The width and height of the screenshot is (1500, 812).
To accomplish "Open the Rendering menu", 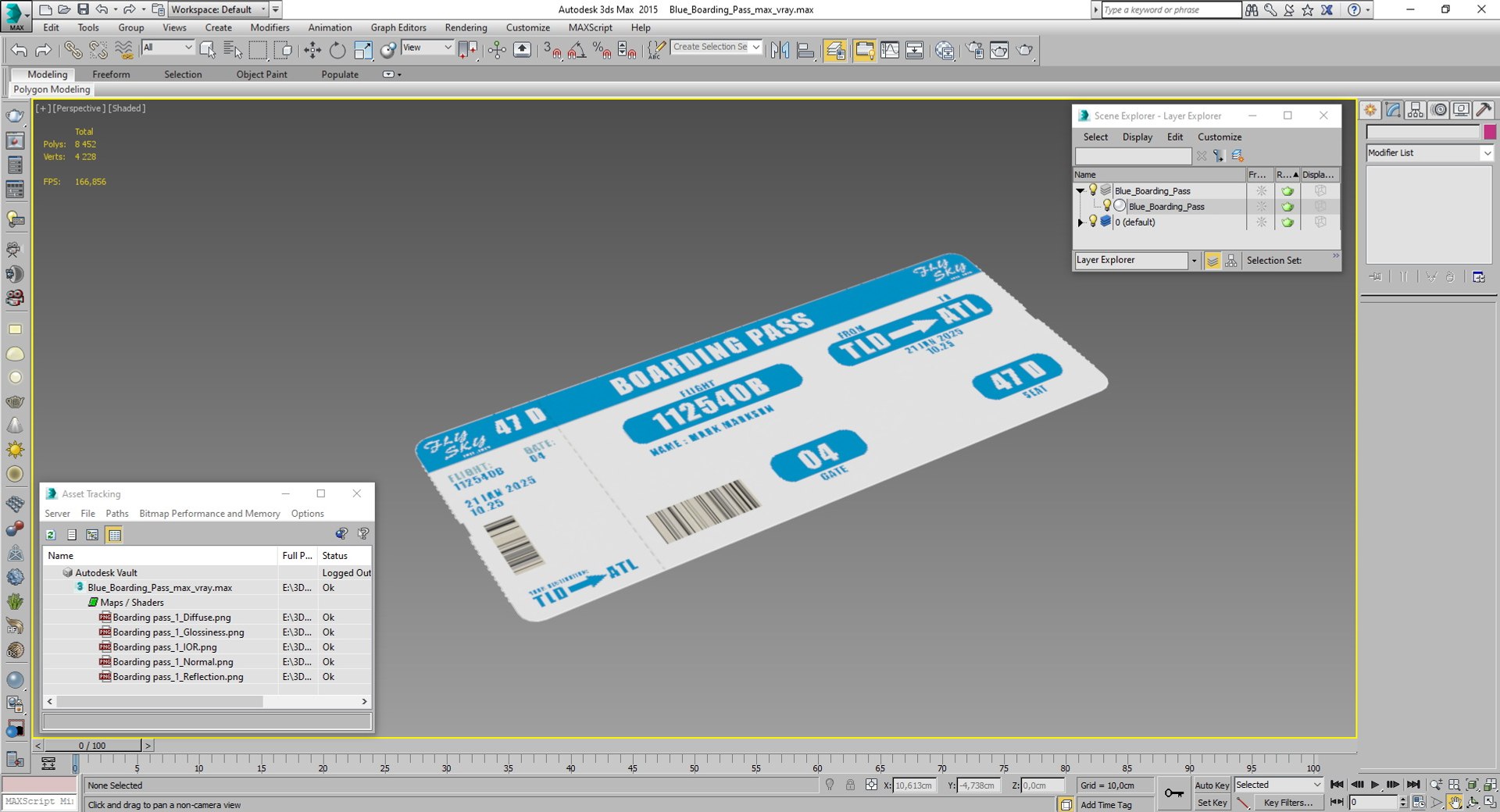I will coord(466,27).
